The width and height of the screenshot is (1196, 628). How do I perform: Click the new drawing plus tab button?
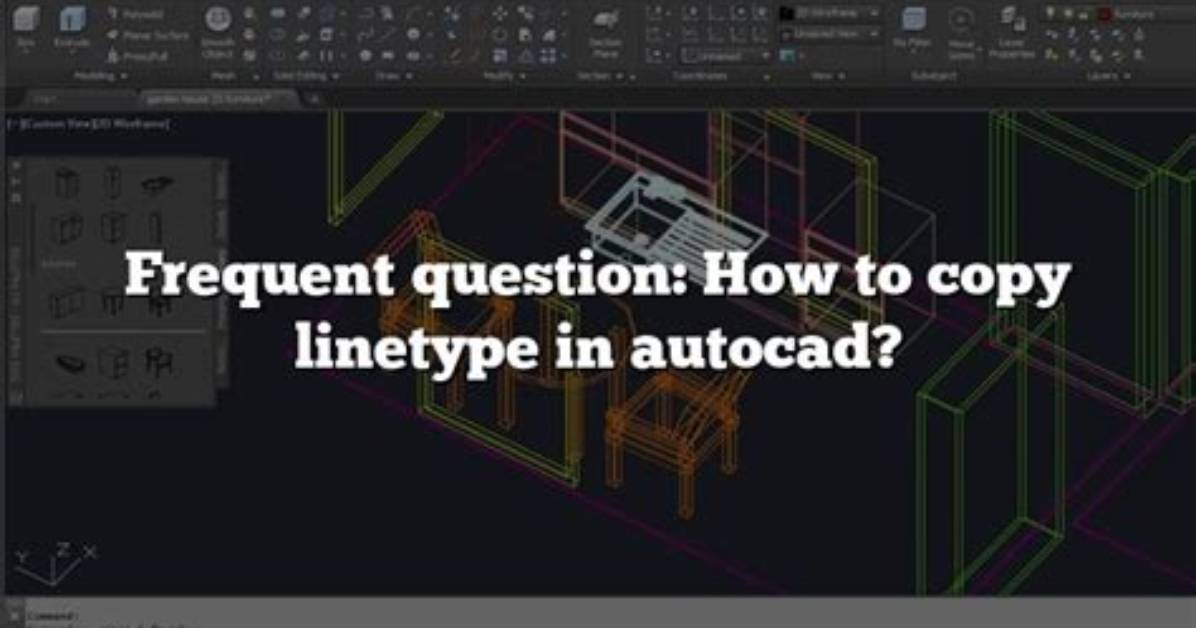tap(313, 99)
